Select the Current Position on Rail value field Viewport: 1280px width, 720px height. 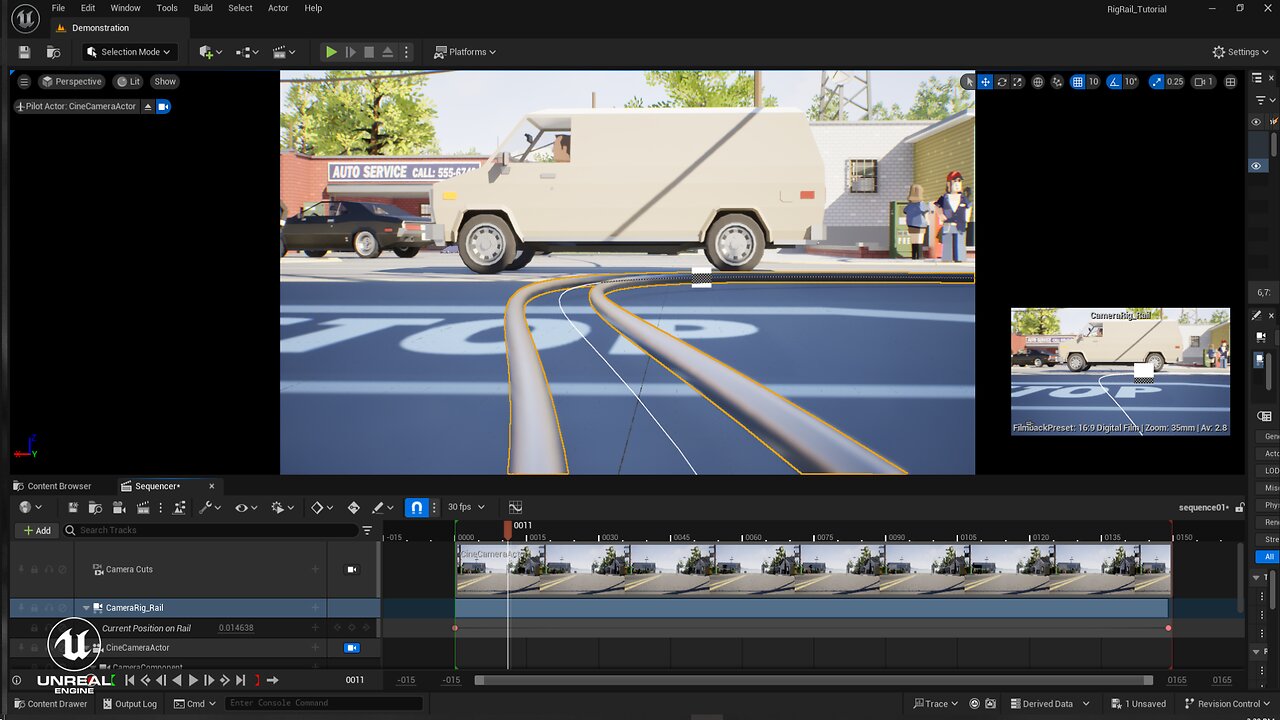(236, 628)
